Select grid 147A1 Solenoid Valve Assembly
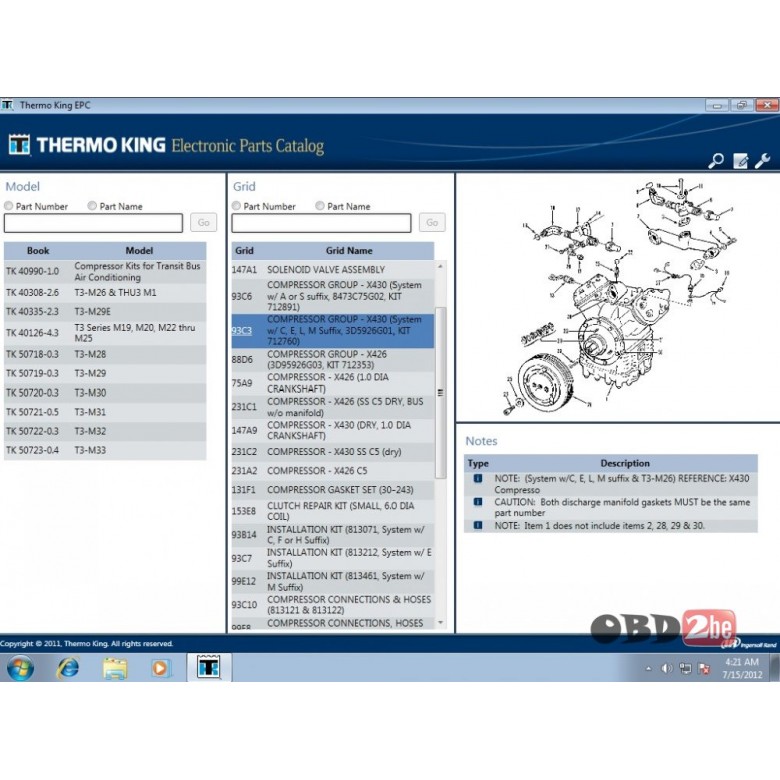 [333, 270]
